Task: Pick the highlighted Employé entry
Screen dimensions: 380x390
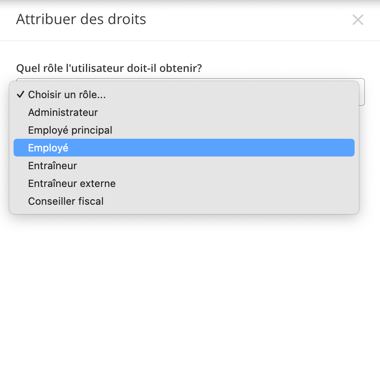Action: (x=184, y=148)
